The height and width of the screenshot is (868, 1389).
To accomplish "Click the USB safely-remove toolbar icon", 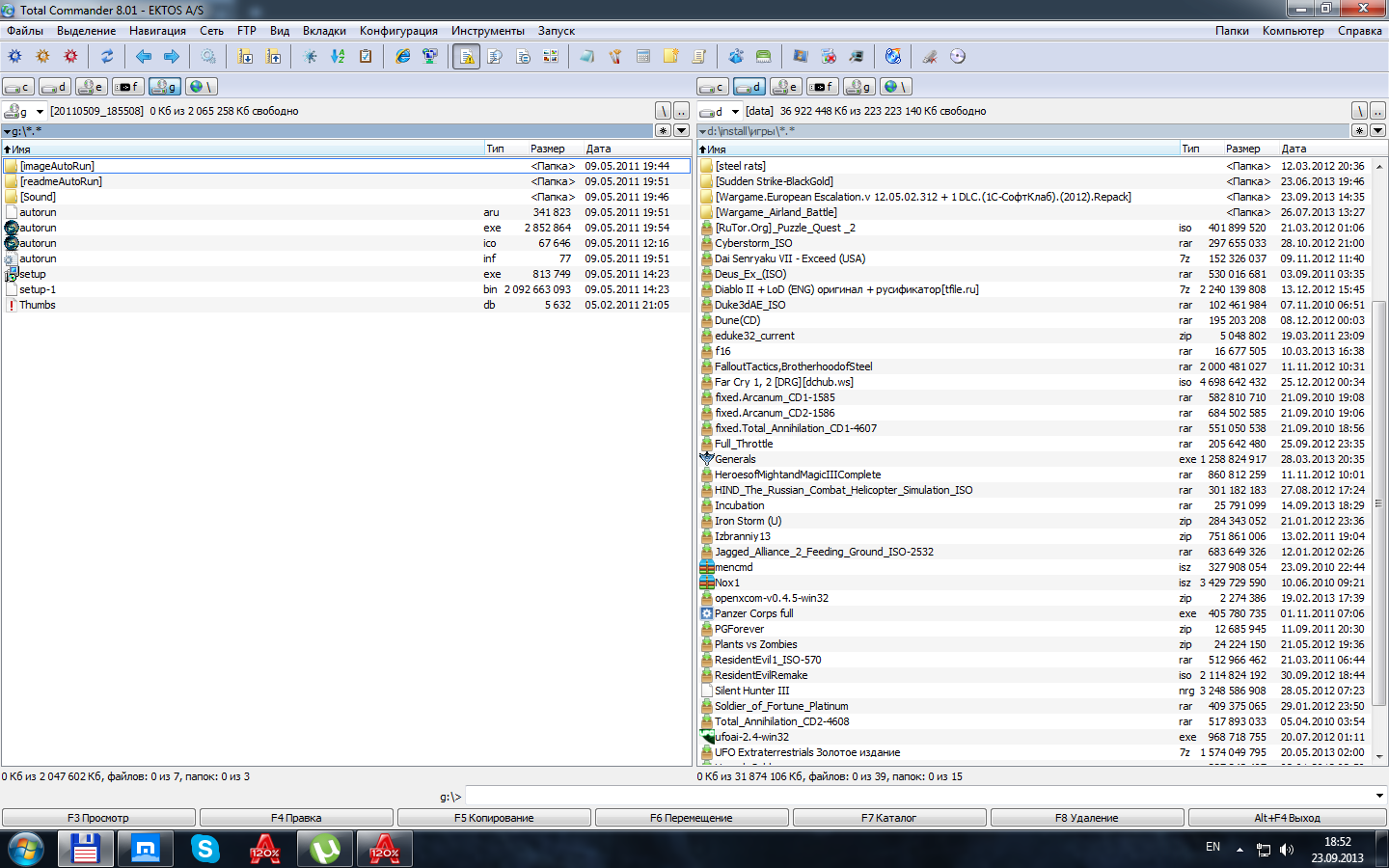I will pyautogui.click(x=930, y=57).
